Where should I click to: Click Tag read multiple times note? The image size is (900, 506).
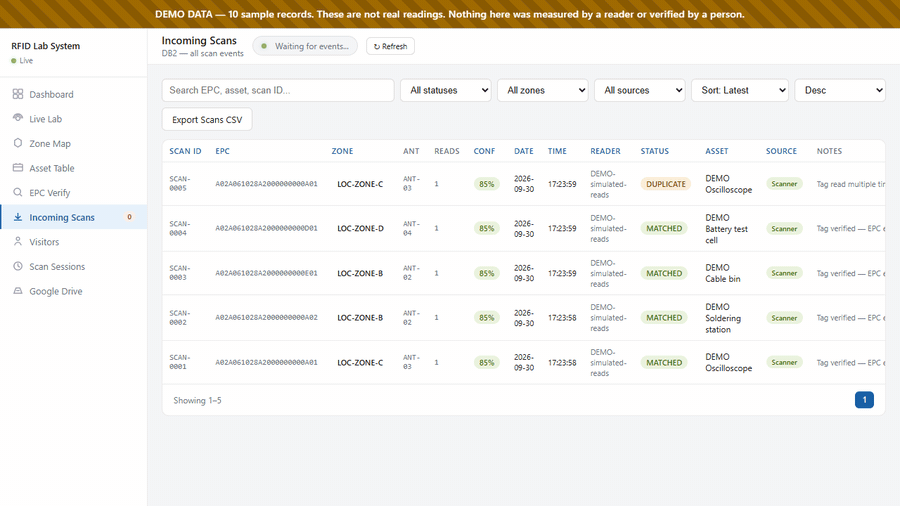851,184
